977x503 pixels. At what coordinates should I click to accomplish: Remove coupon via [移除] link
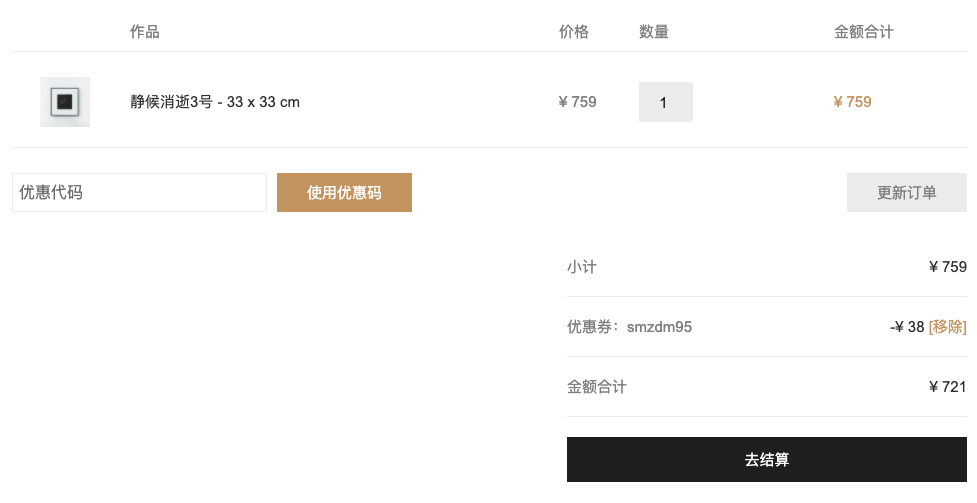pyautogui.click(x=947, y=327)
